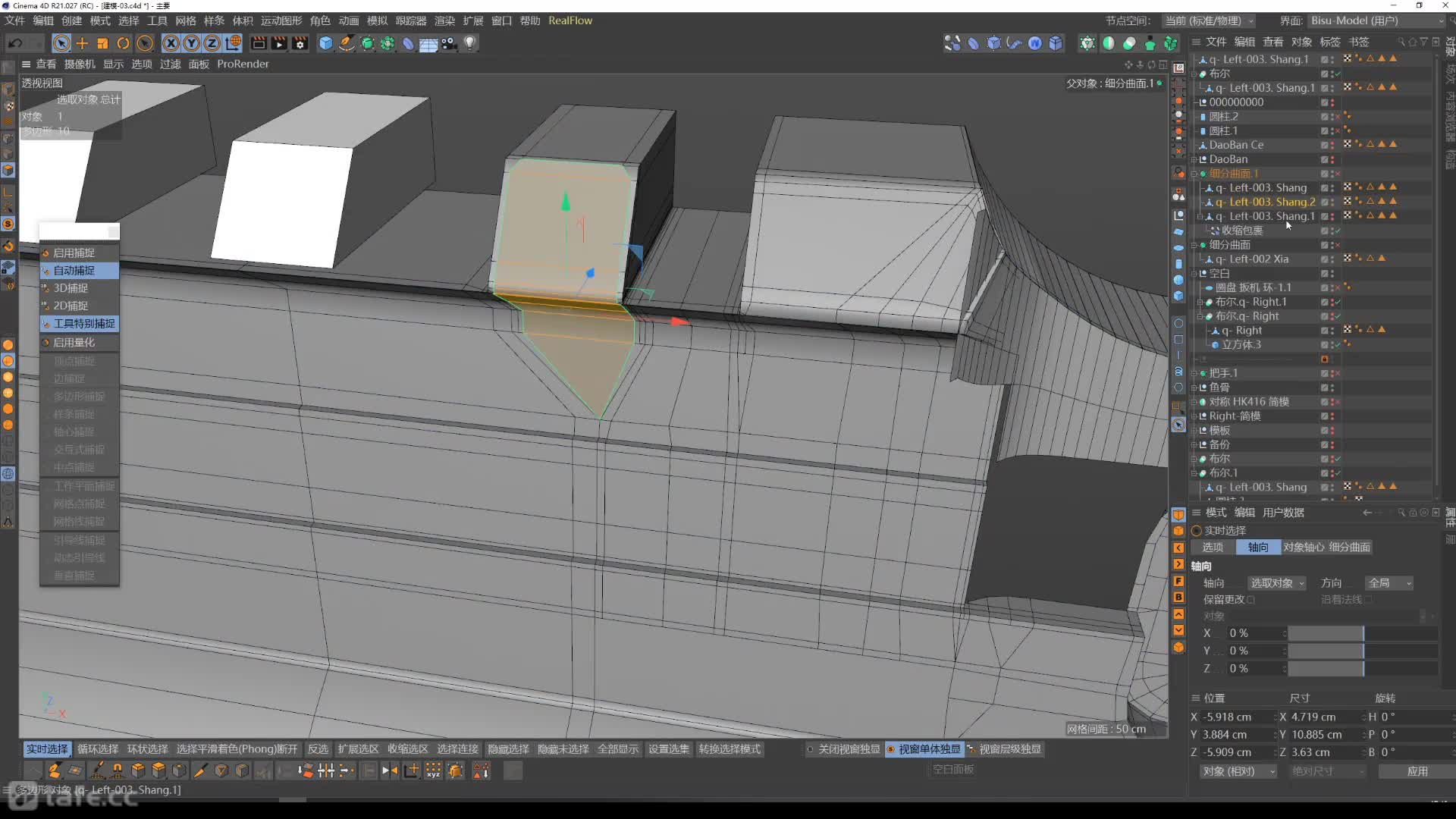Click 隐藏选择 button
The height and width of the screenshot is (819, 1456).
coord(508,748)
